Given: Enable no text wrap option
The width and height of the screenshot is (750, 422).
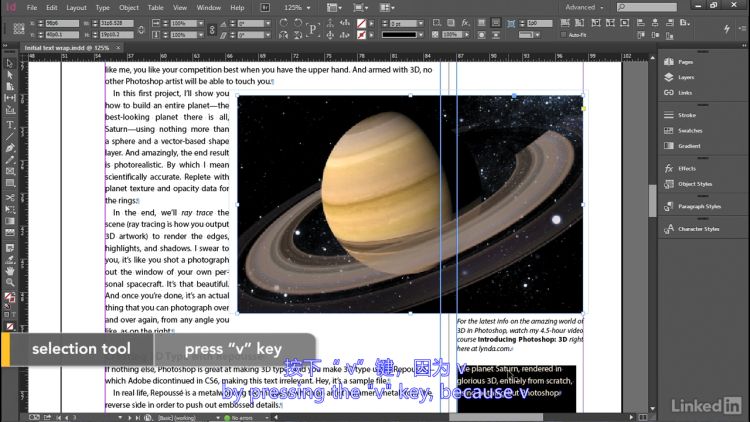Looking at the screenshot, I should [x=482, y=23].
